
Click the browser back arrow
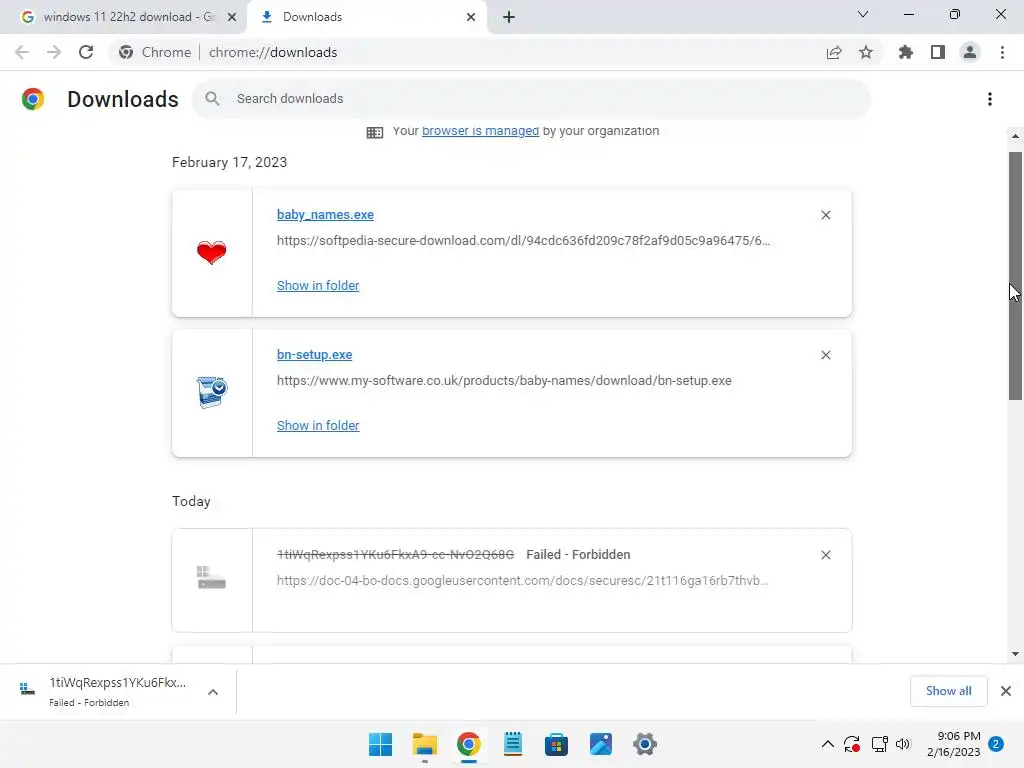click(x=22, y=52)
